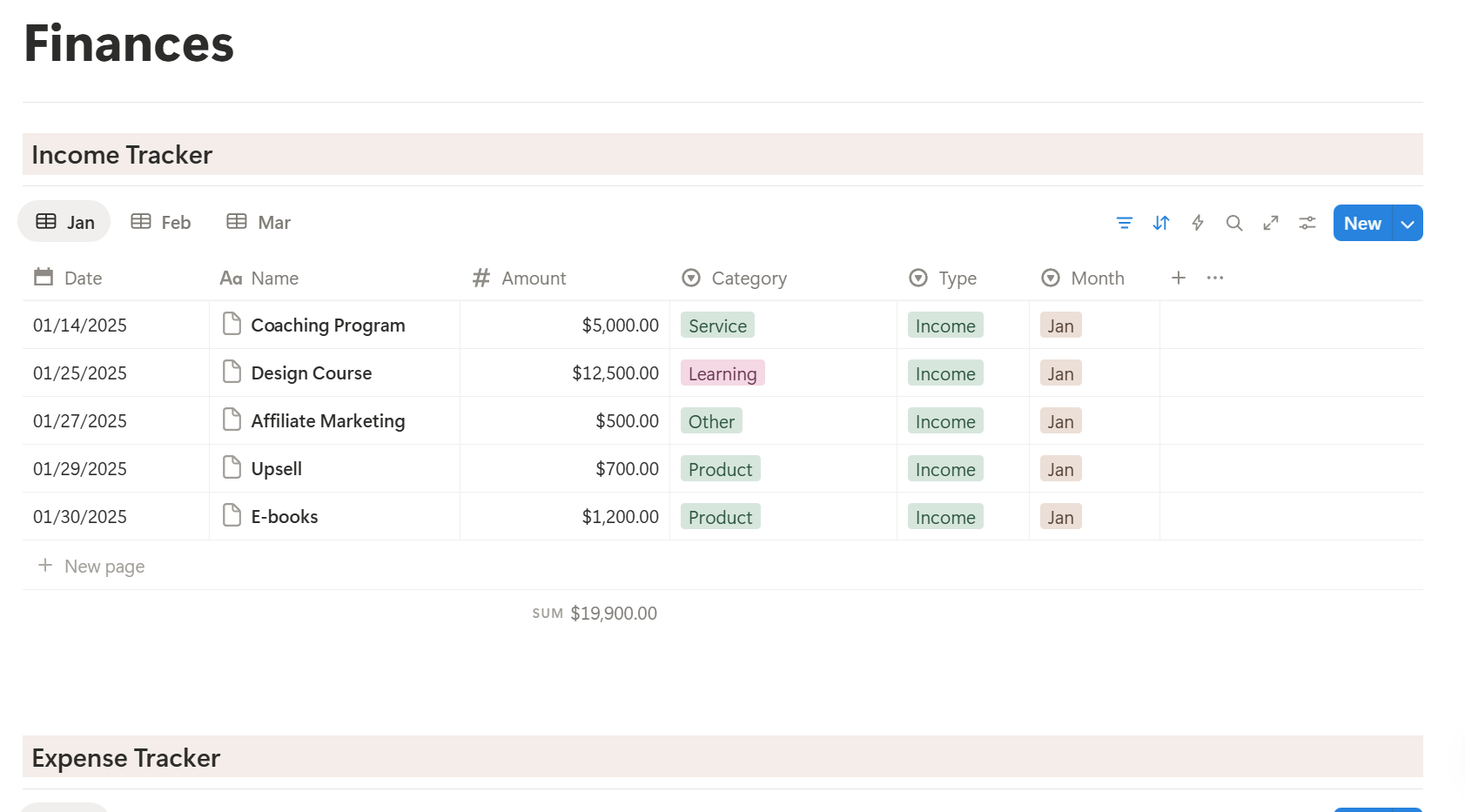1465x812 pixels.
Task: Select the Jan view tab
Action: pos(65,222)
